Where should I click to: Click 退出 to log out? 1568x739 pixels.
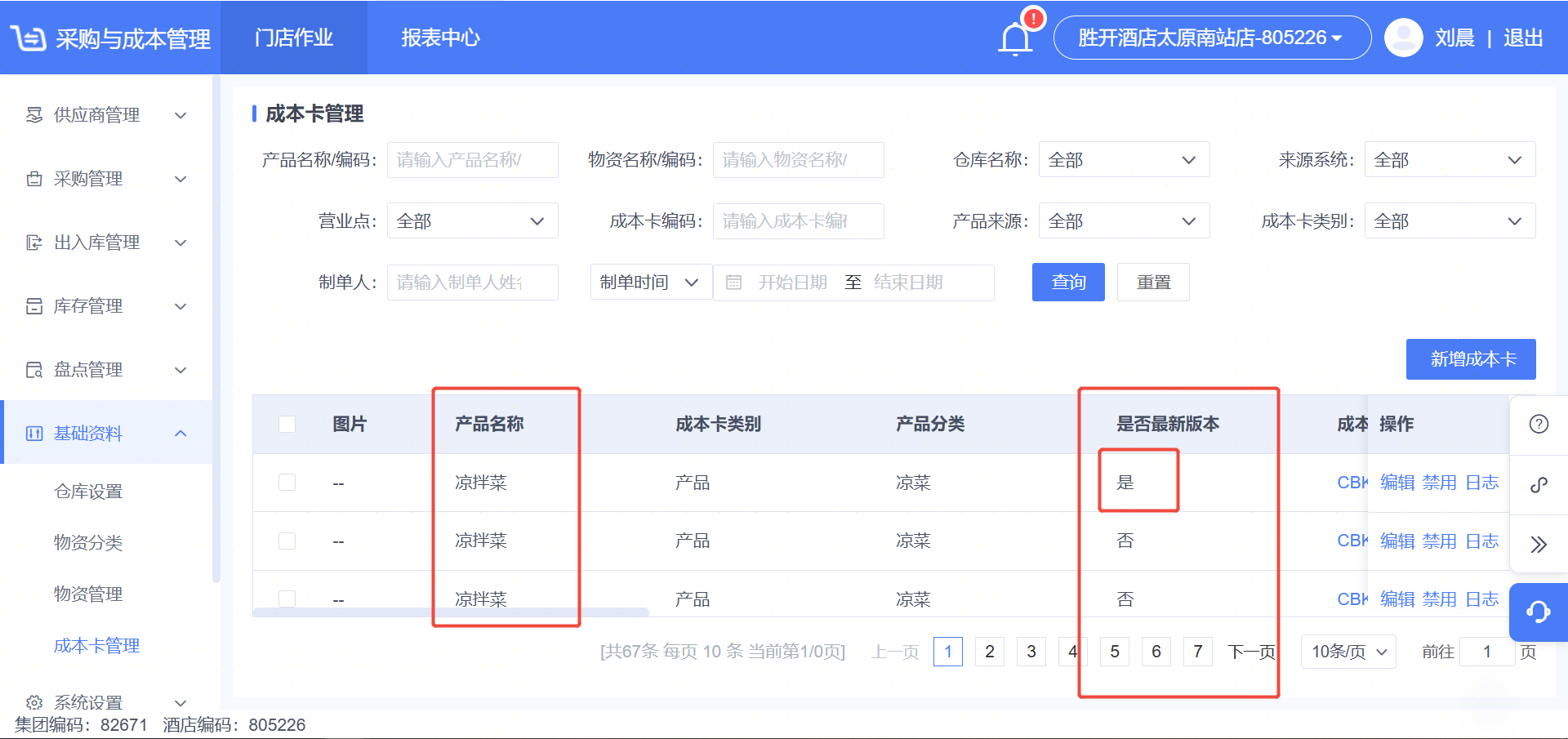coord(1523,38)
